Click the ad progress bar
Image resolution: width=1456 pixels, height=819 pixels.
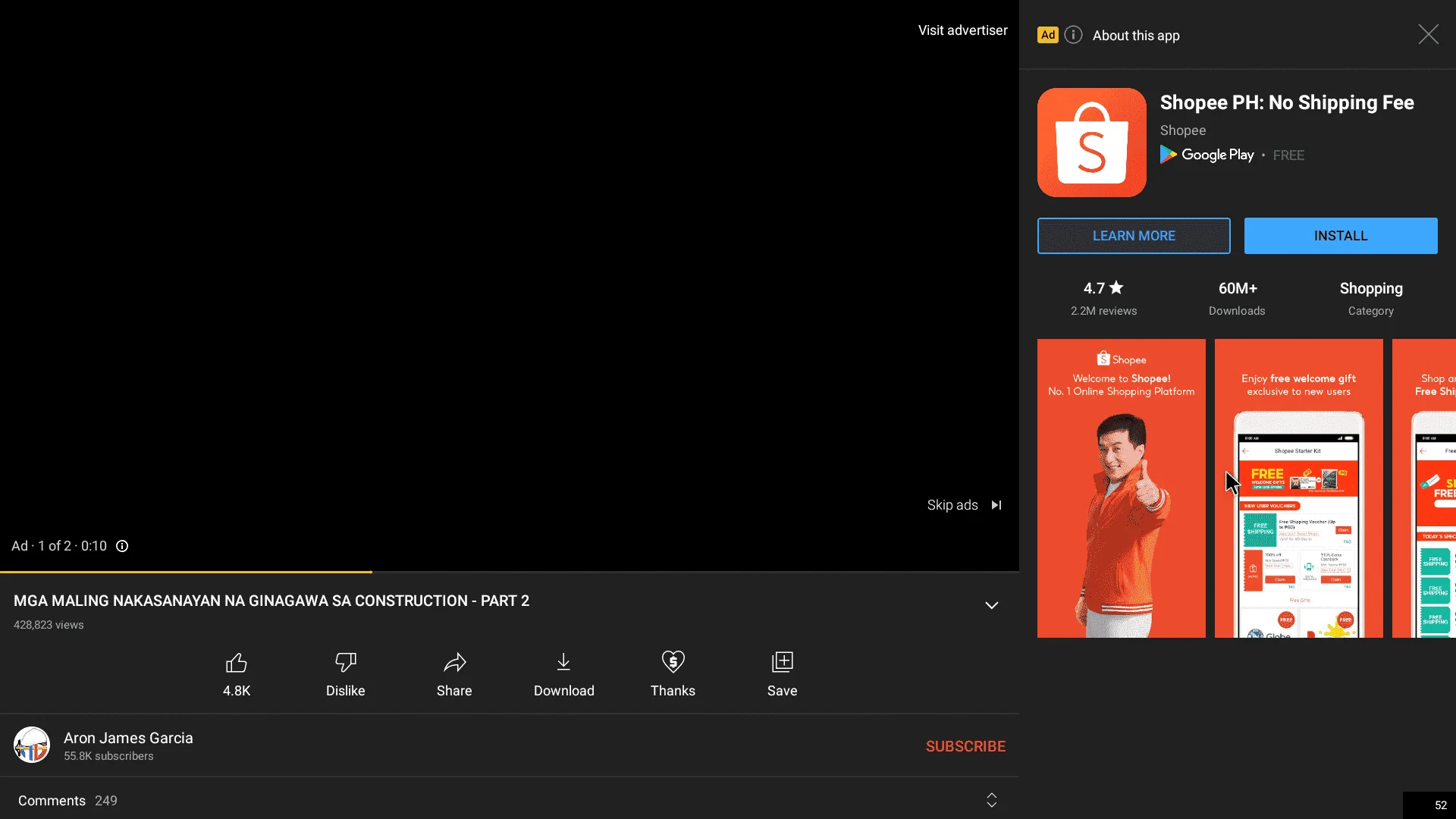click(x=510, y=572)
